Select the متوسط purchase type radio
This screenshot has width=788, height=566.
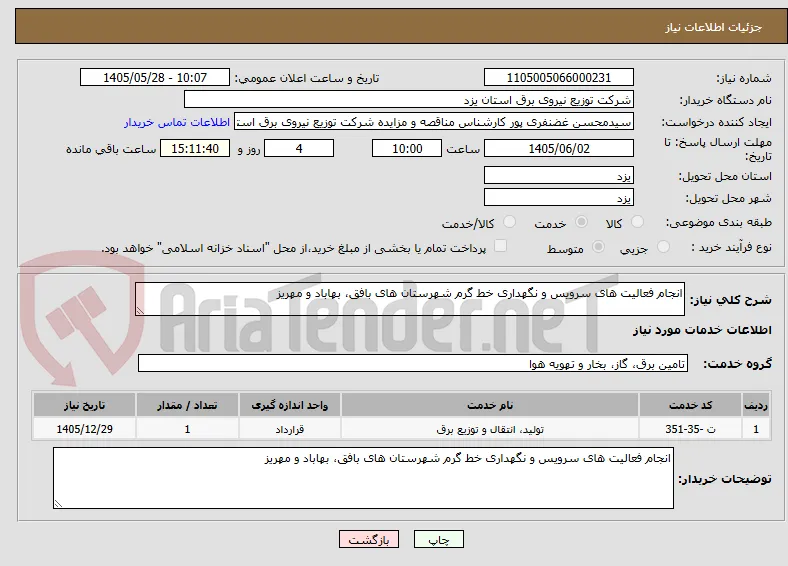(598, 246)
